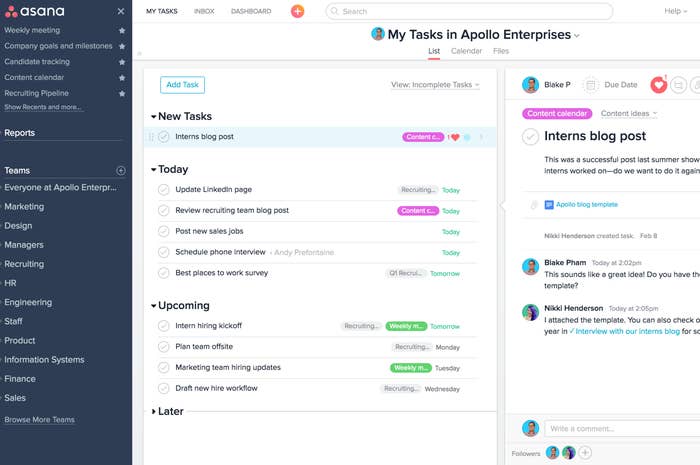Switch to the Calendar tab

pos(467,51)
